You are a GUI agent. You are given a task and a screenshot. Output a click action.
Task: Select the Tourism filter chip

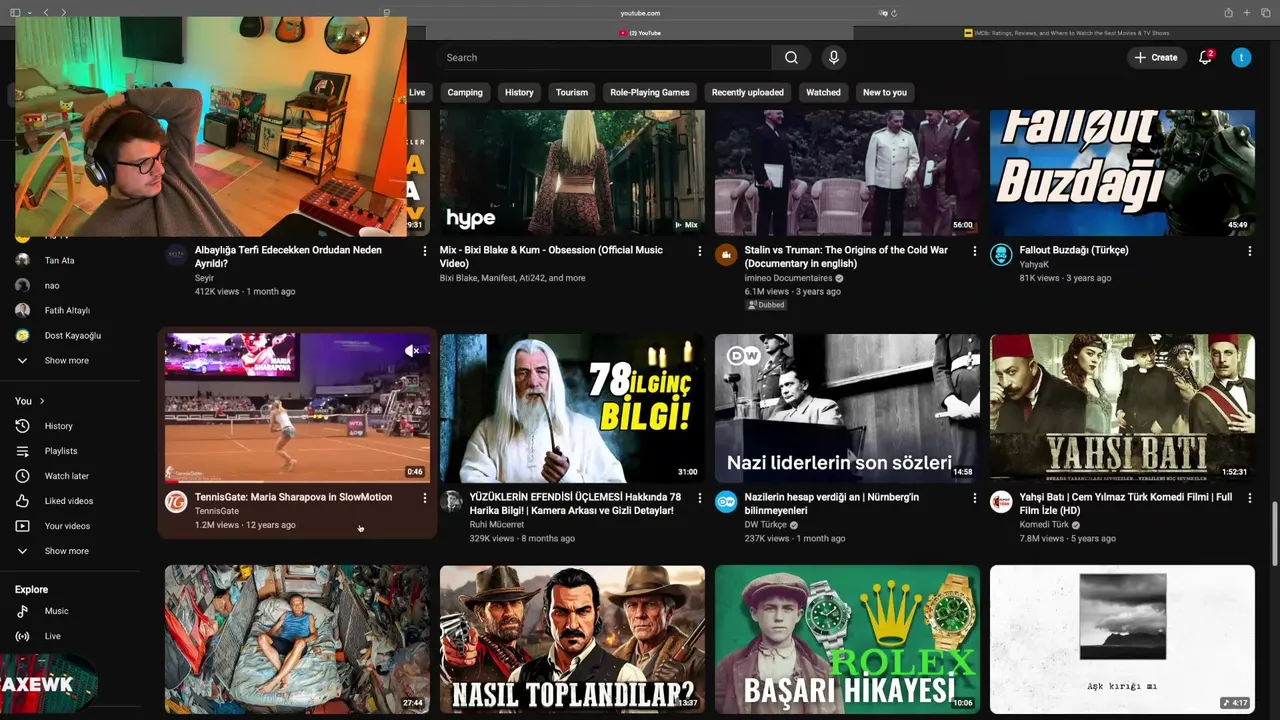click(572, 92)
